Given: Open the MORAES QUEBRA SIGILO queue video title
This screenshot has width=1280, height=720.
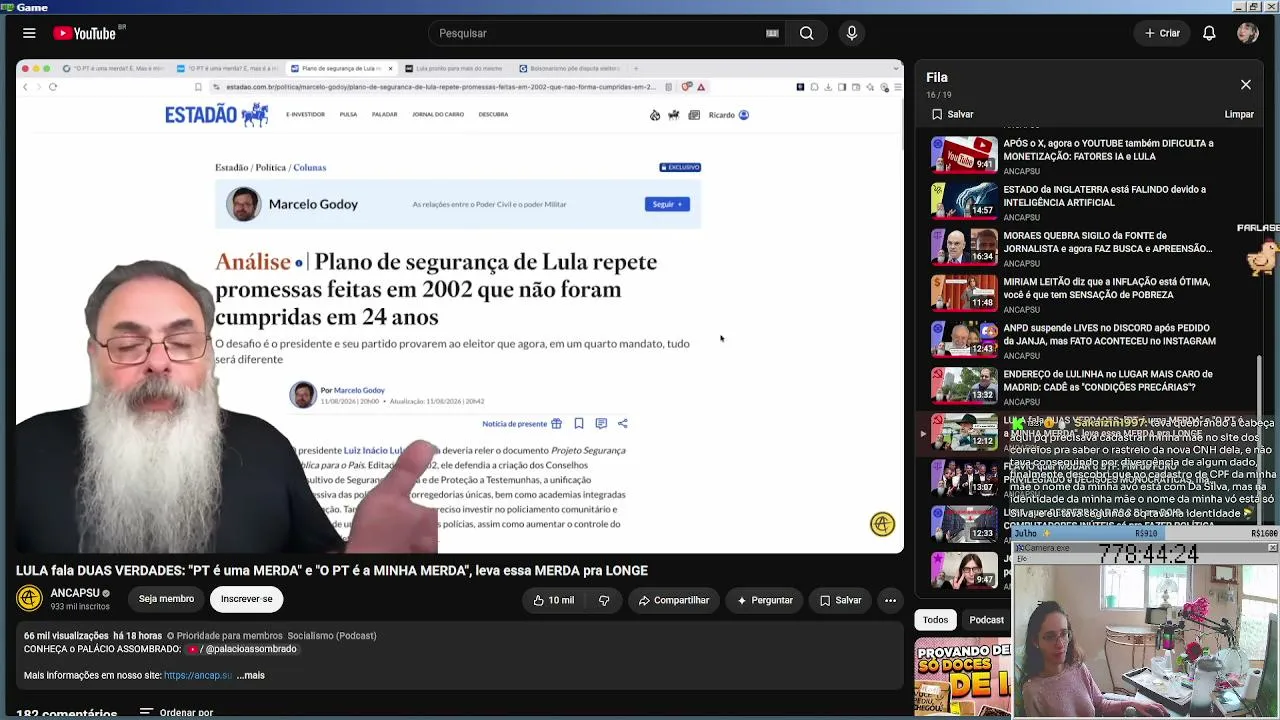Looking at the screenshot, I should (1107, 242).
